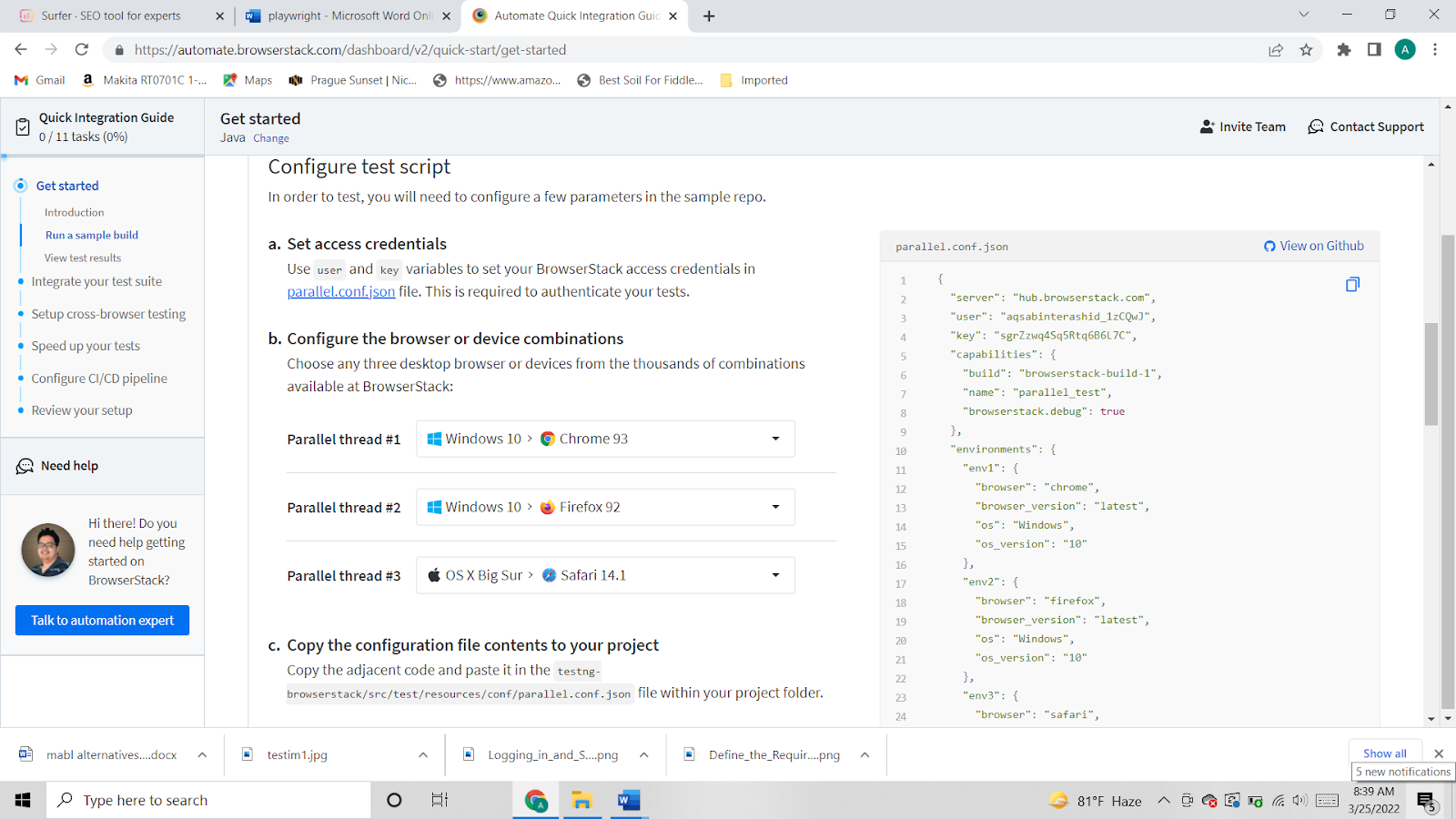Open the Makita RT0701C Amazon bookmark
The width and height of the screenshot is (1456, 819).
pos(145,80)
